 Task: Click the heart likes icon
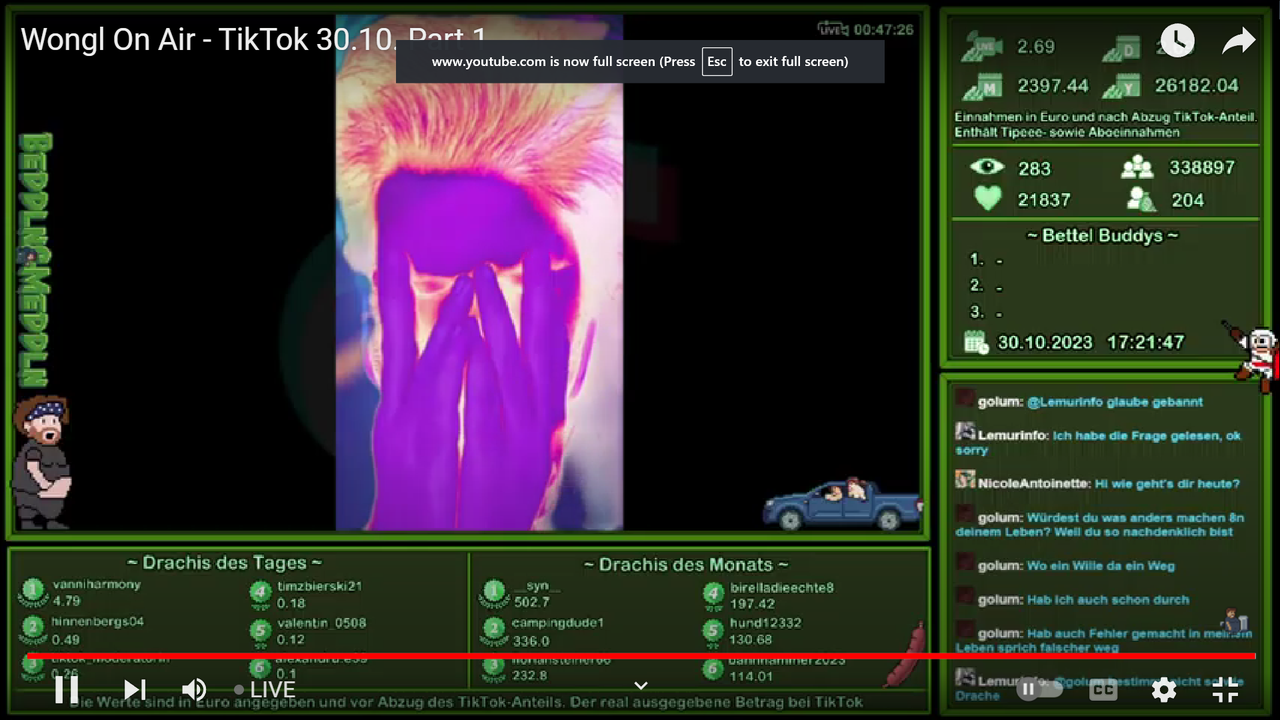pyautogui.click(x=987, y=199)
